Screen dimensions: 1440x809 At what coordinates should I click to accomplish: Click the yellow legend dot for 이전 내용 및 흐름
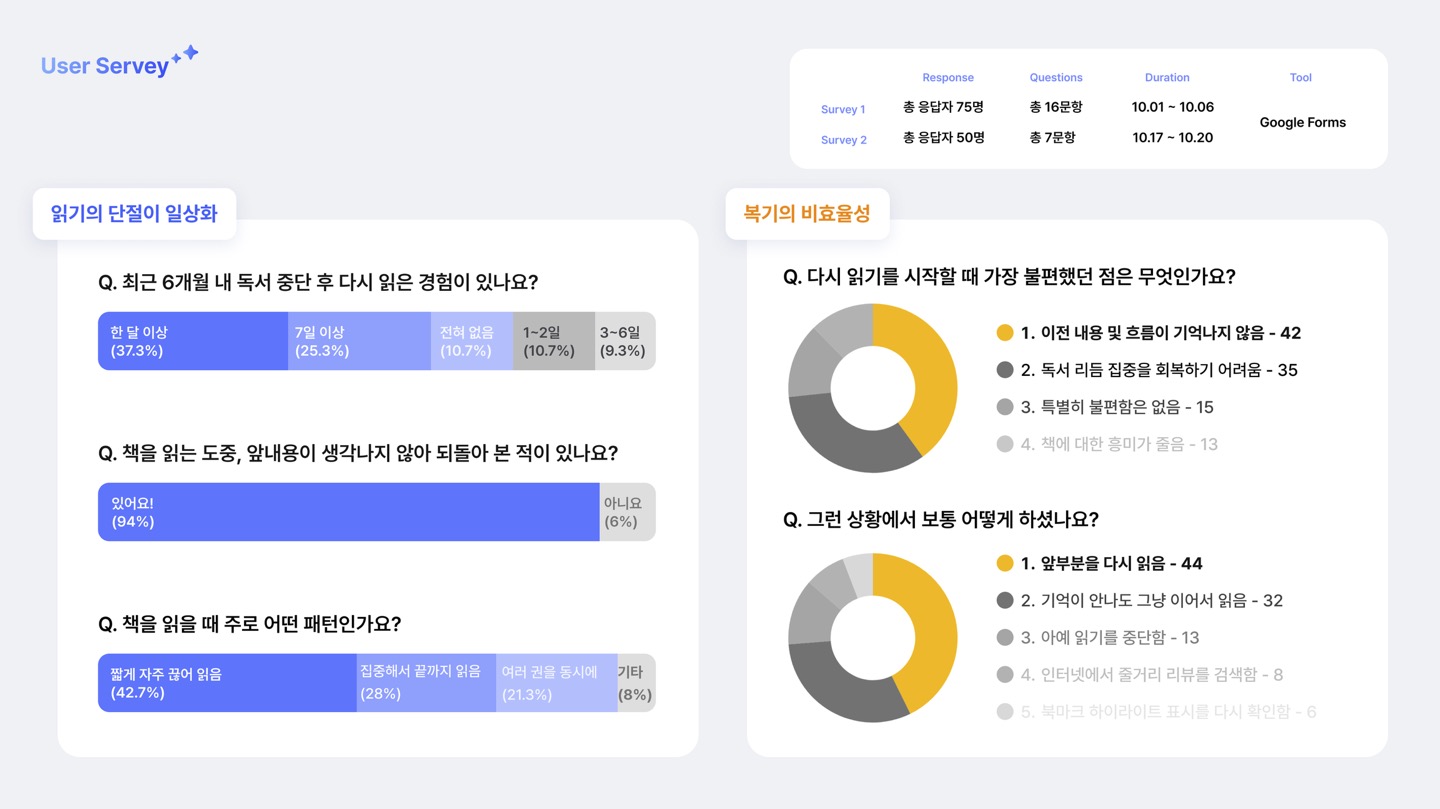[1005, 333]
